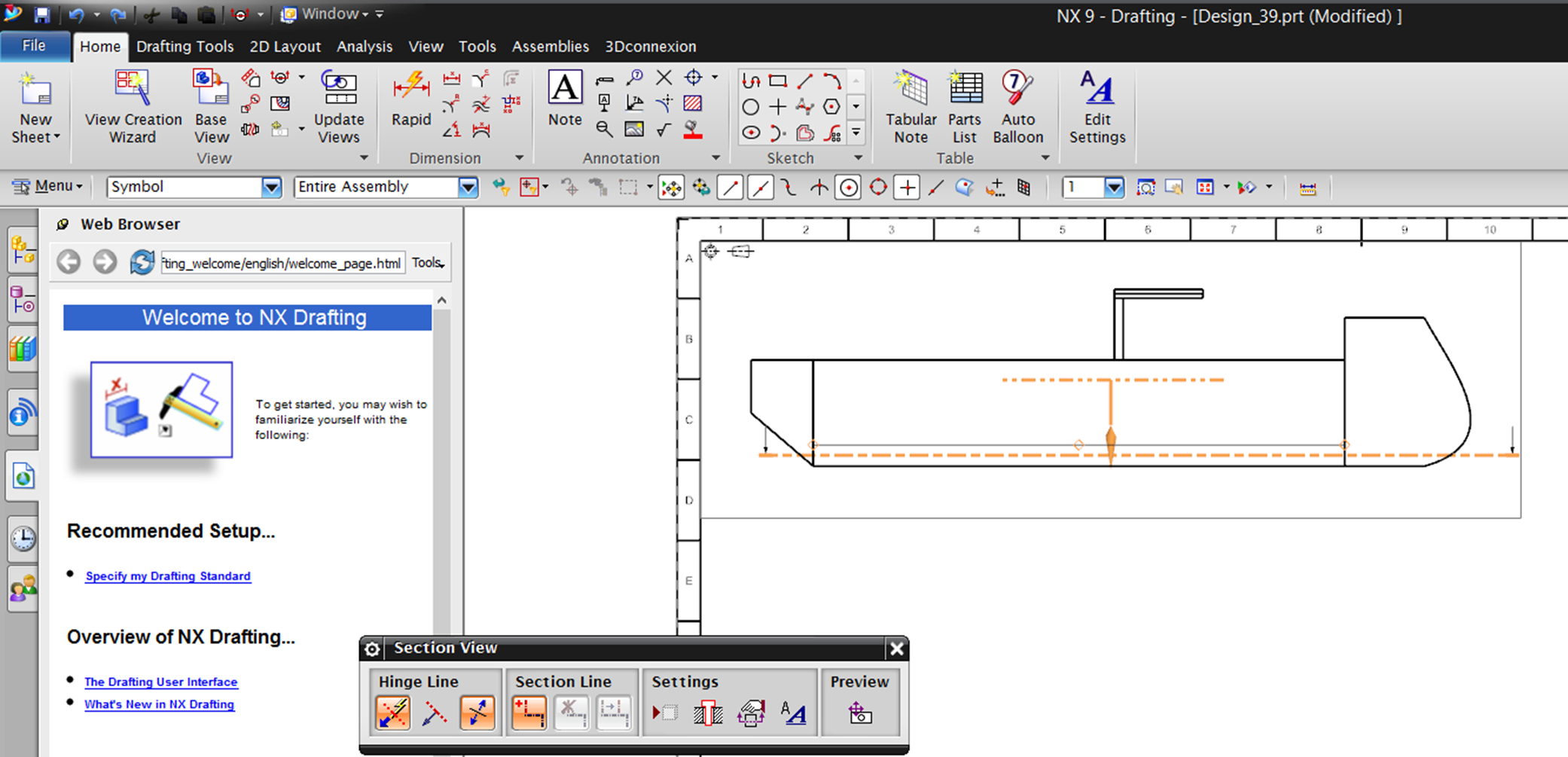This screenshot has width=1568, height=757.
Task: Open the Tools menu in Web Browser
Action: tap(428, 263)
